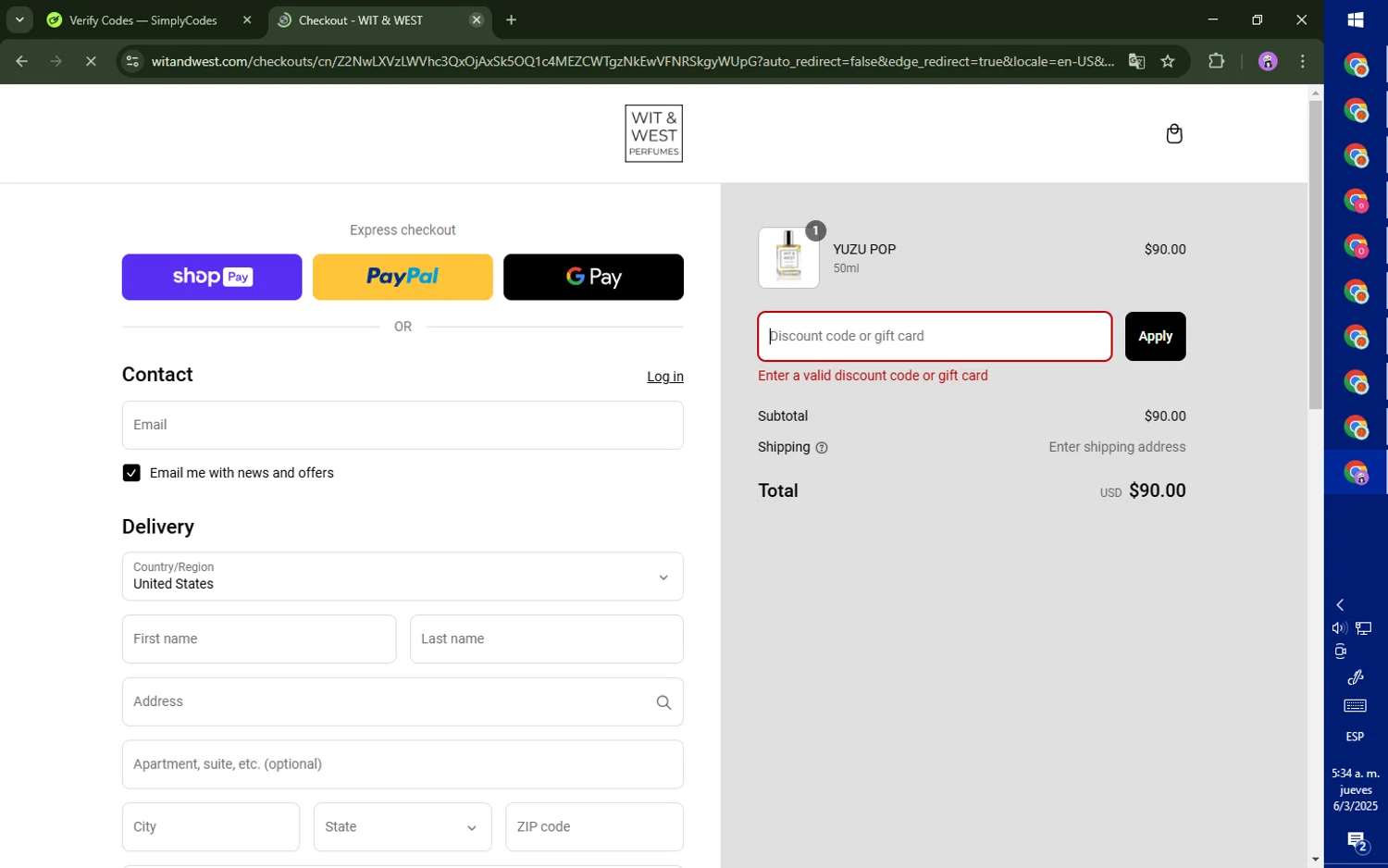Screen dimensions: 1388x868
Task: Pay with PayPal express checkout
Action: 403,277
